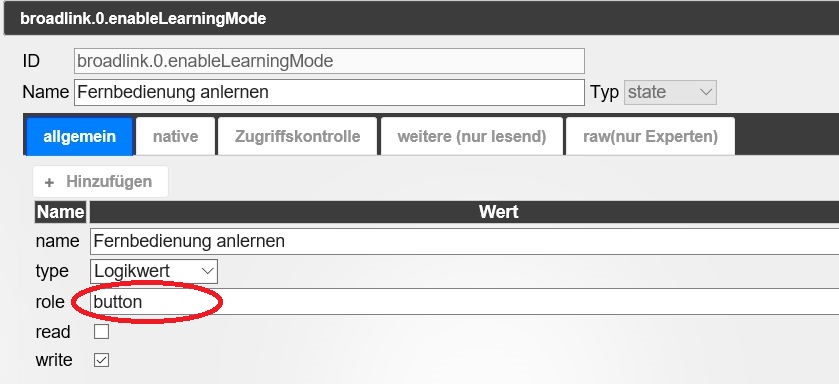This screenshot has height=384, width=839.
Task: Switch to the native tab
Action: 176,136
